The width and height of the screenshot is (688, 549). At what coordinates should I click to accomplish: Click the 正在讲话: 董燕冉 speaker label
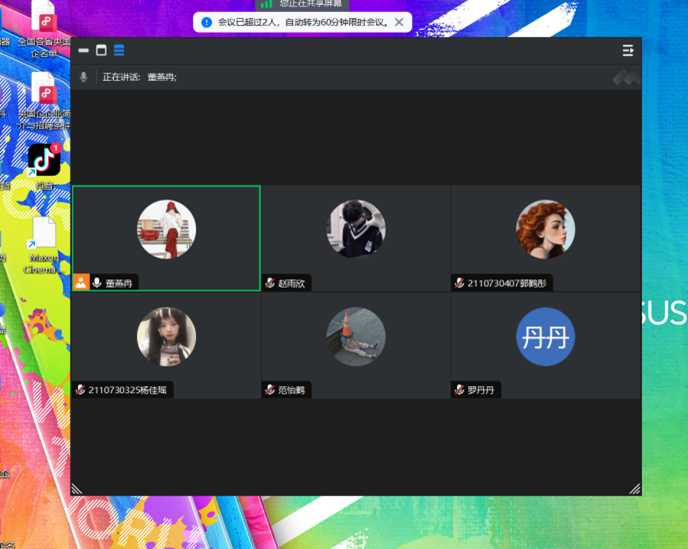pos(140,77)
